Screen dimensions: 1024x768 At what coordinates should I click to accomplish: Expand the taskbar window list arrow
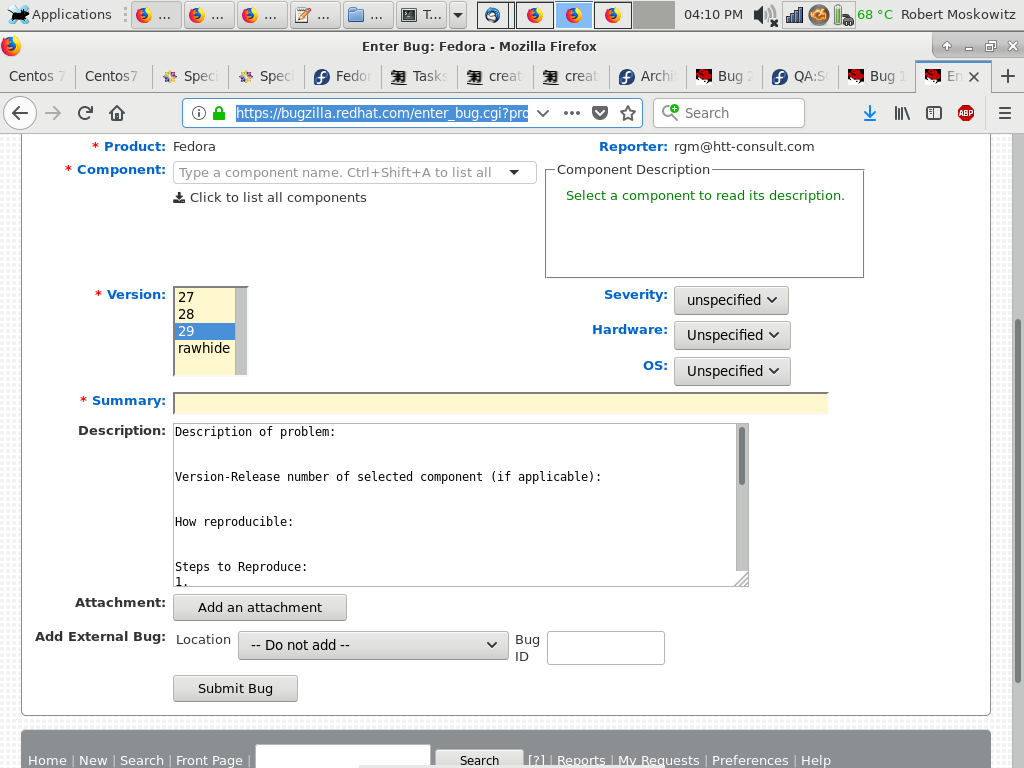click(x=458, y=14)
